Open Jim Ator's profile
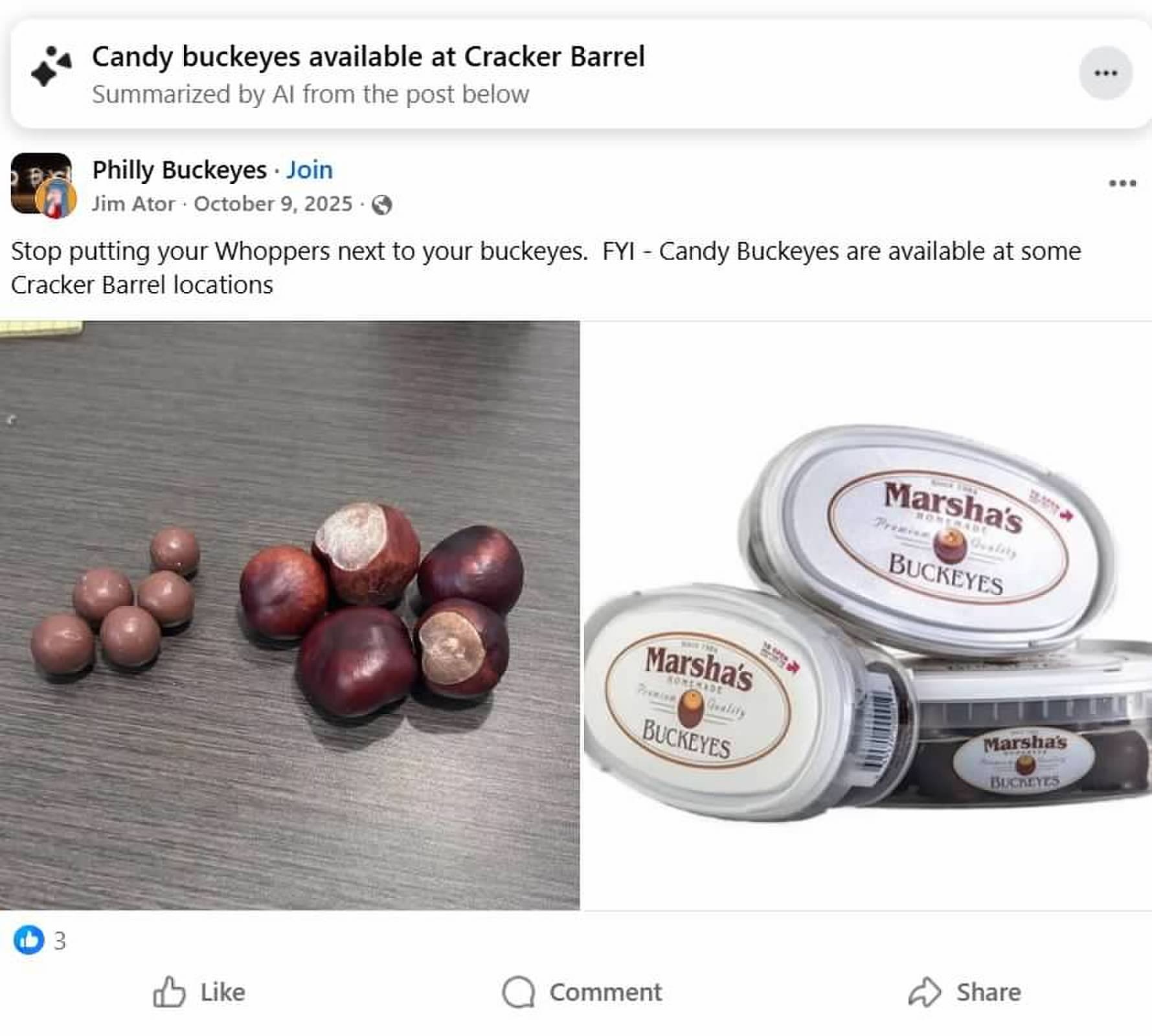The image size is (1152, 1036). click(133, 204)
